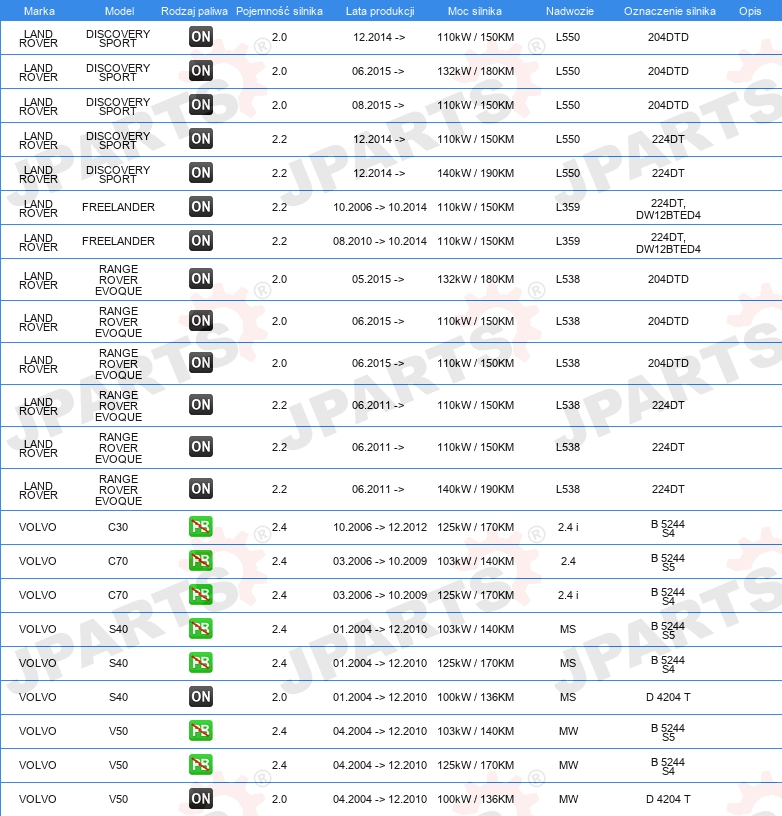Viewport: 782px width, 816px height.
Task: Click 'B 5244 S5' engine code in V50 row
Action: point(668,732)
